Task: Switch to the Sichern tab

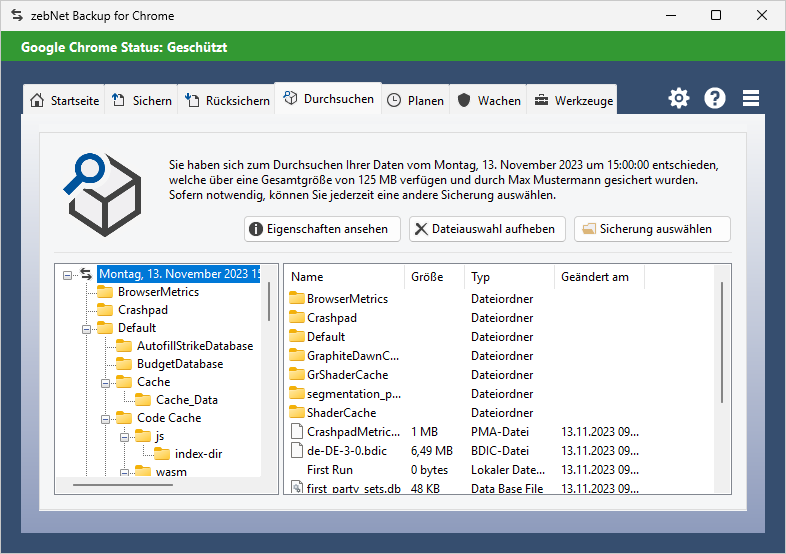Action: (141, 100)
